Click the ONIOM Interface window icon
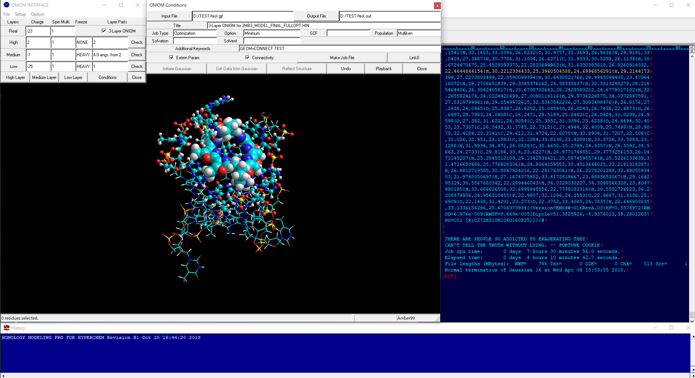695x378 pixels. click(6, 5)
